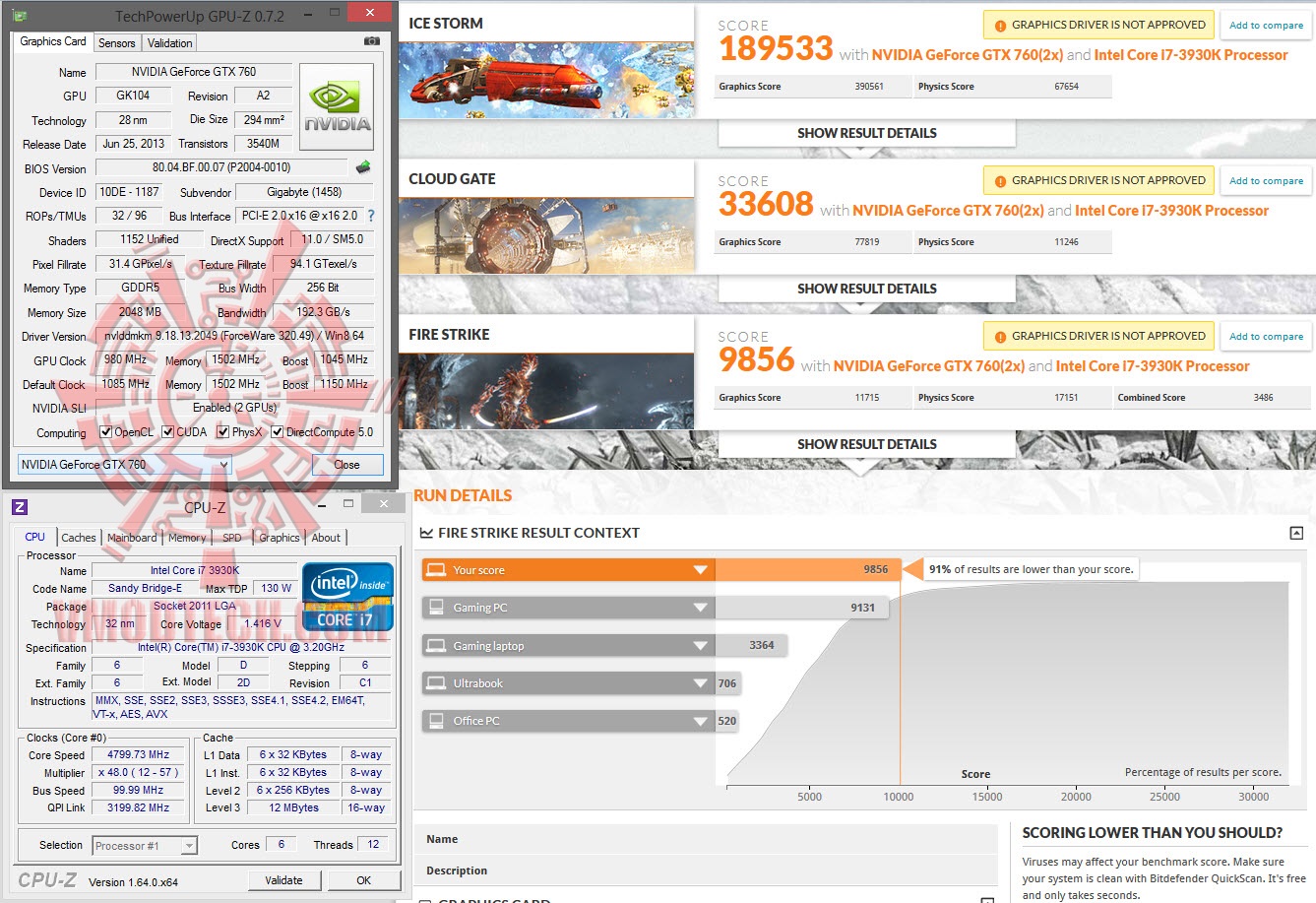Toggle the CUDA checkbox
Image resolution: width=1316 pixels, height=903 pixels.
[168, 432]
